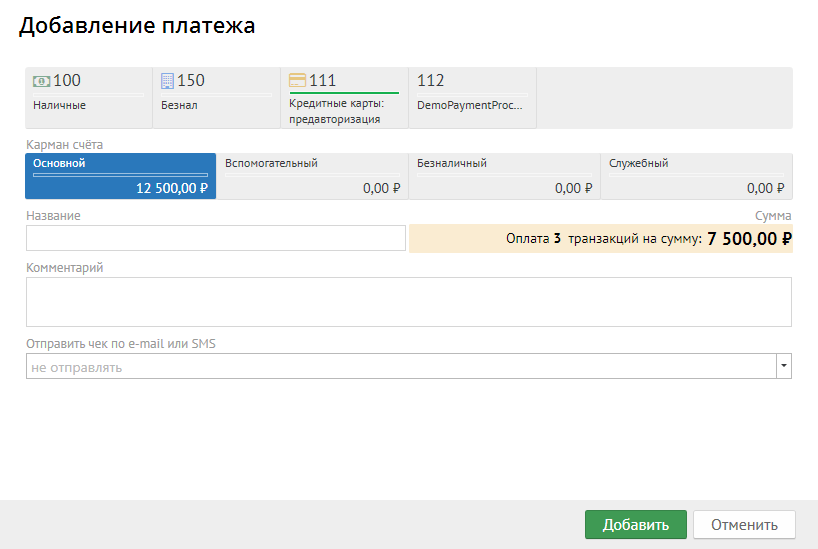Screen dimensions: 818x549
Task: Choose Кредитные карты: предавторизация payment type
Action: (x=344, y=99)
